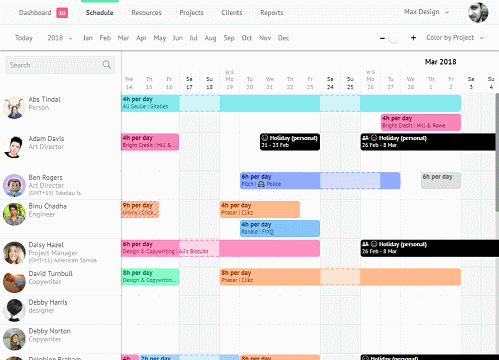Toggle the zoom level switch
The height and width of the screenshot is (360, 499).
click(397, 38)
